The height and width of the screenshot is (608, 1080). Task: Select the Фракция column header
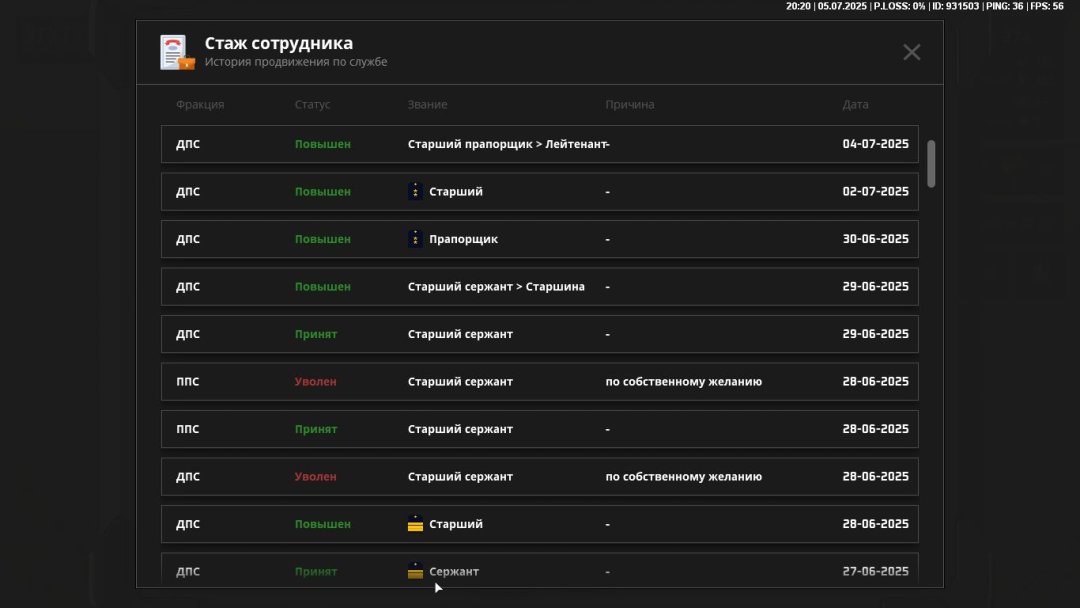pyautogui.click(x=200, y=105)
